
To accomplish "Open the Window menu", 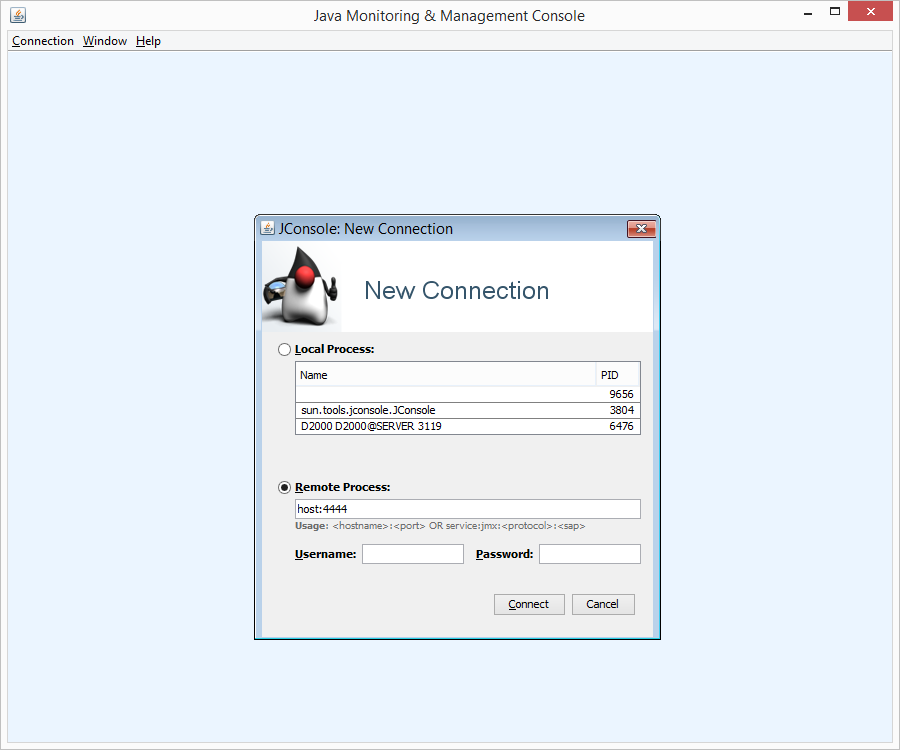I will pos(104,41).
